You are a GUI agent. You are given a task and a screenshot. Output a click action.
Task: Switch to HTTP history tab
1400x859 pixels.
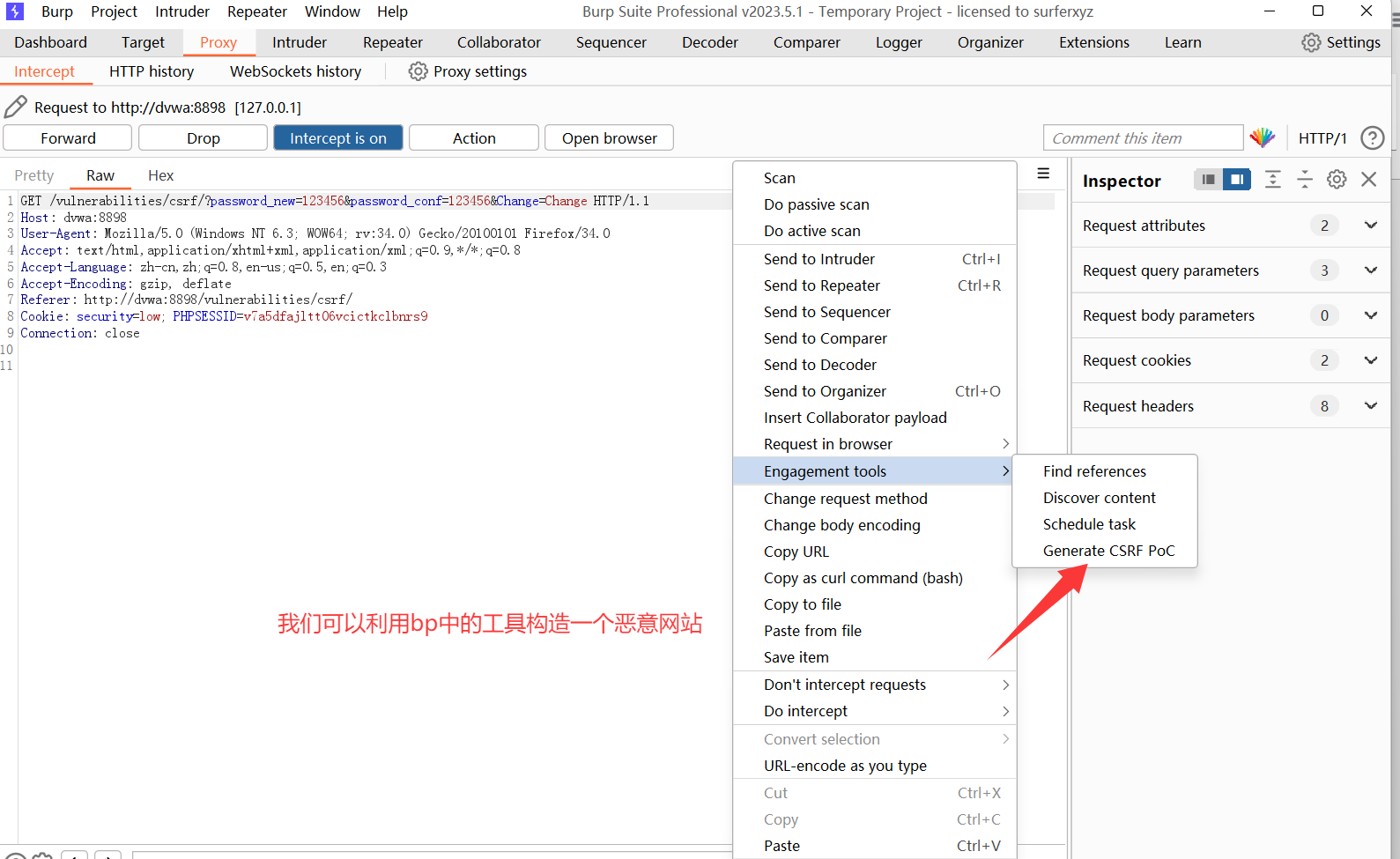[x=152, y=71]
